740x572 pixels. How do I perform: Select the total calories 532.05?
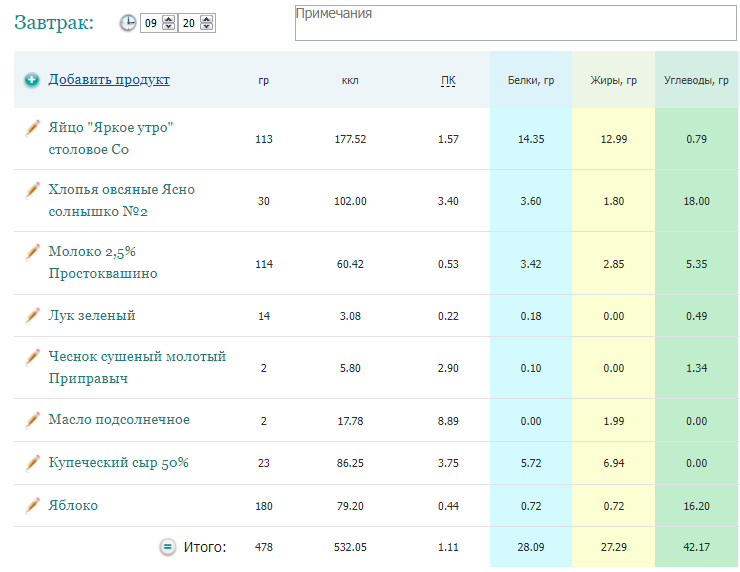click(350, 547)
